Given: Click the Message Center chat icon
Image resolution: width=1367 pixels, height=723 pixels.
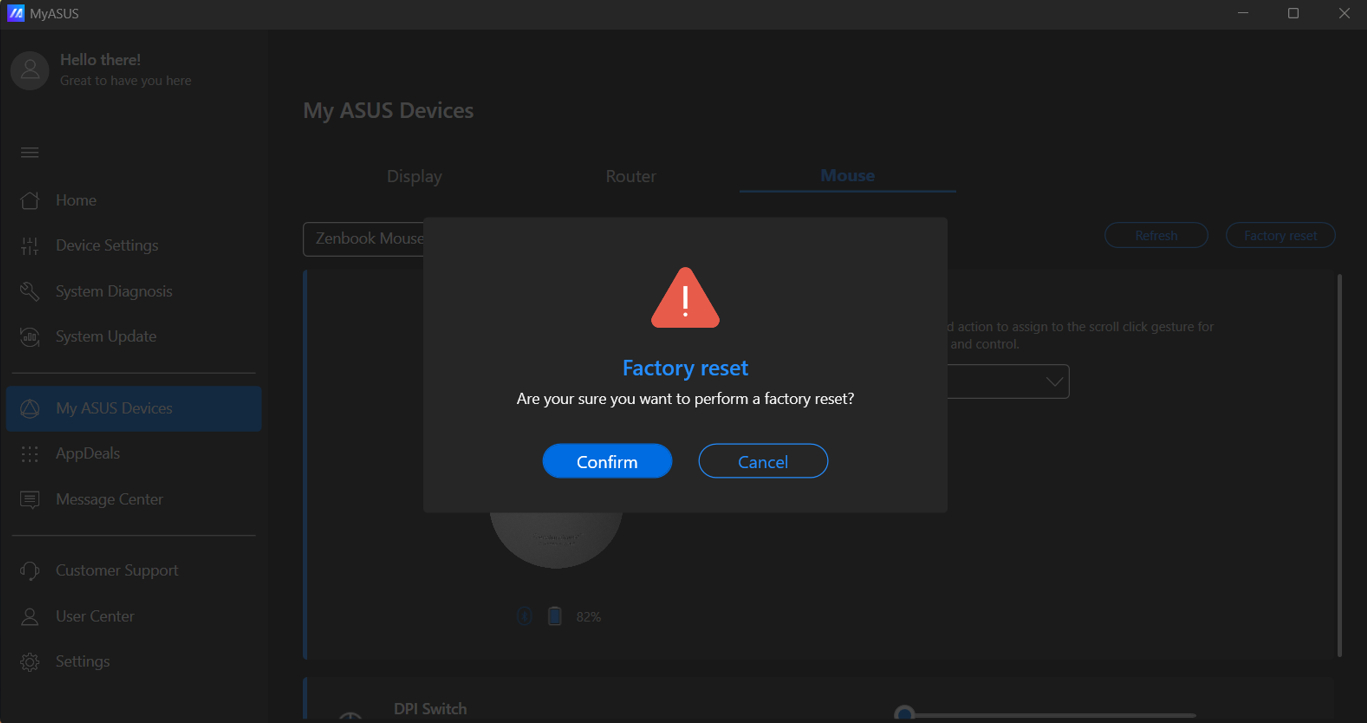Looking at the screenshot, I should click(x=30, y=499).
